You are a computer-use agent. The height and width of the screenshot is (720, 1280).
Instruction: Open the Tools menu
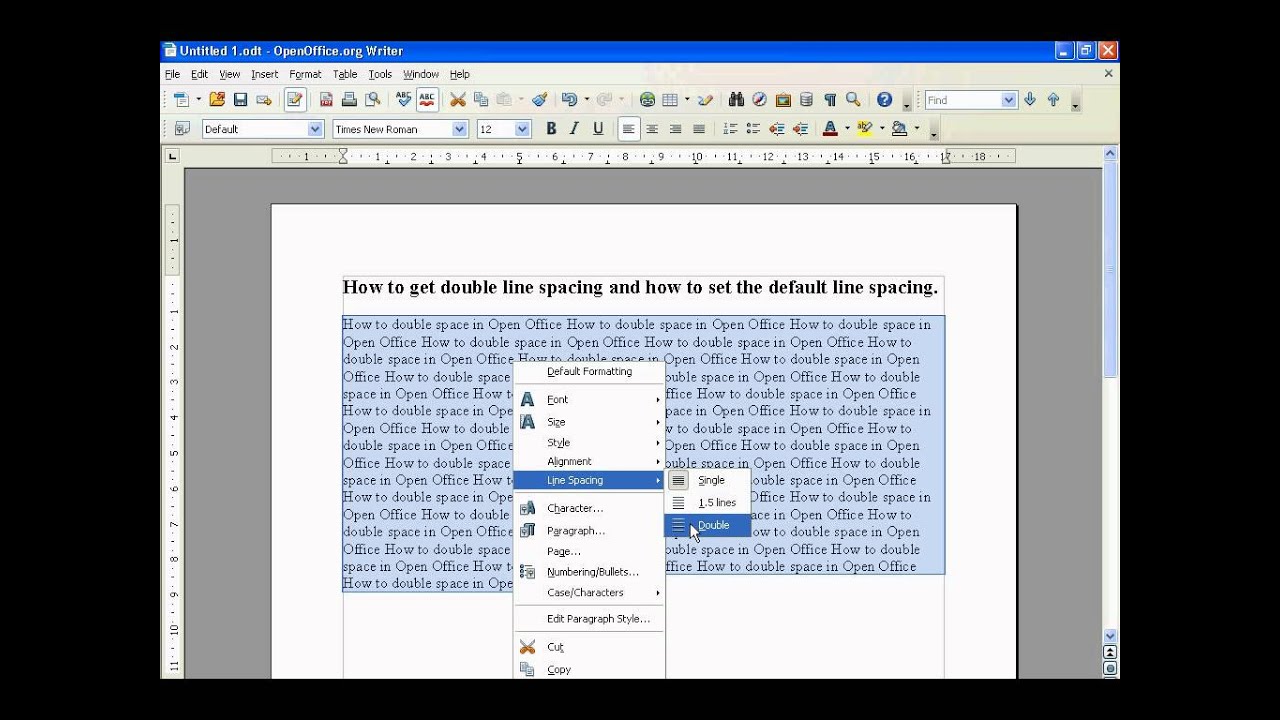[x=380, y=74]
